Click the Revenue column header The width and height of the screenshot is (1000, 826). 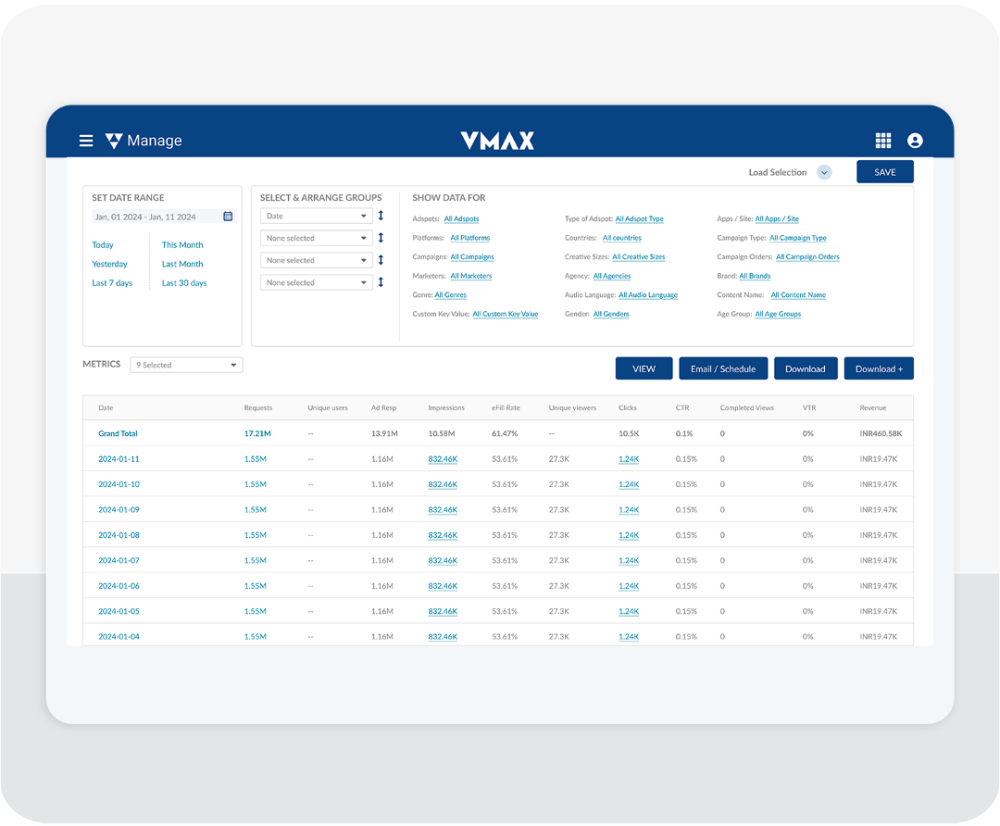click(x=872, y=408)
